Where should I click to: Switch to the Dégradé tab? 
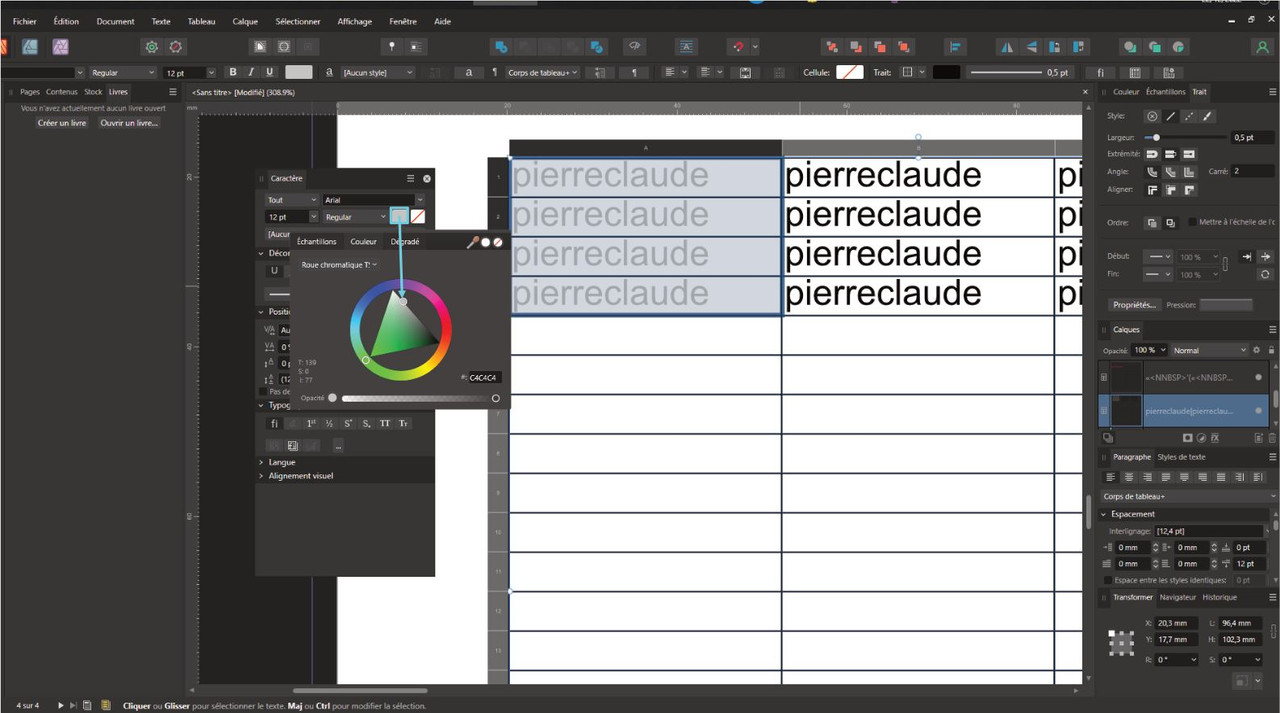point(405,241)
